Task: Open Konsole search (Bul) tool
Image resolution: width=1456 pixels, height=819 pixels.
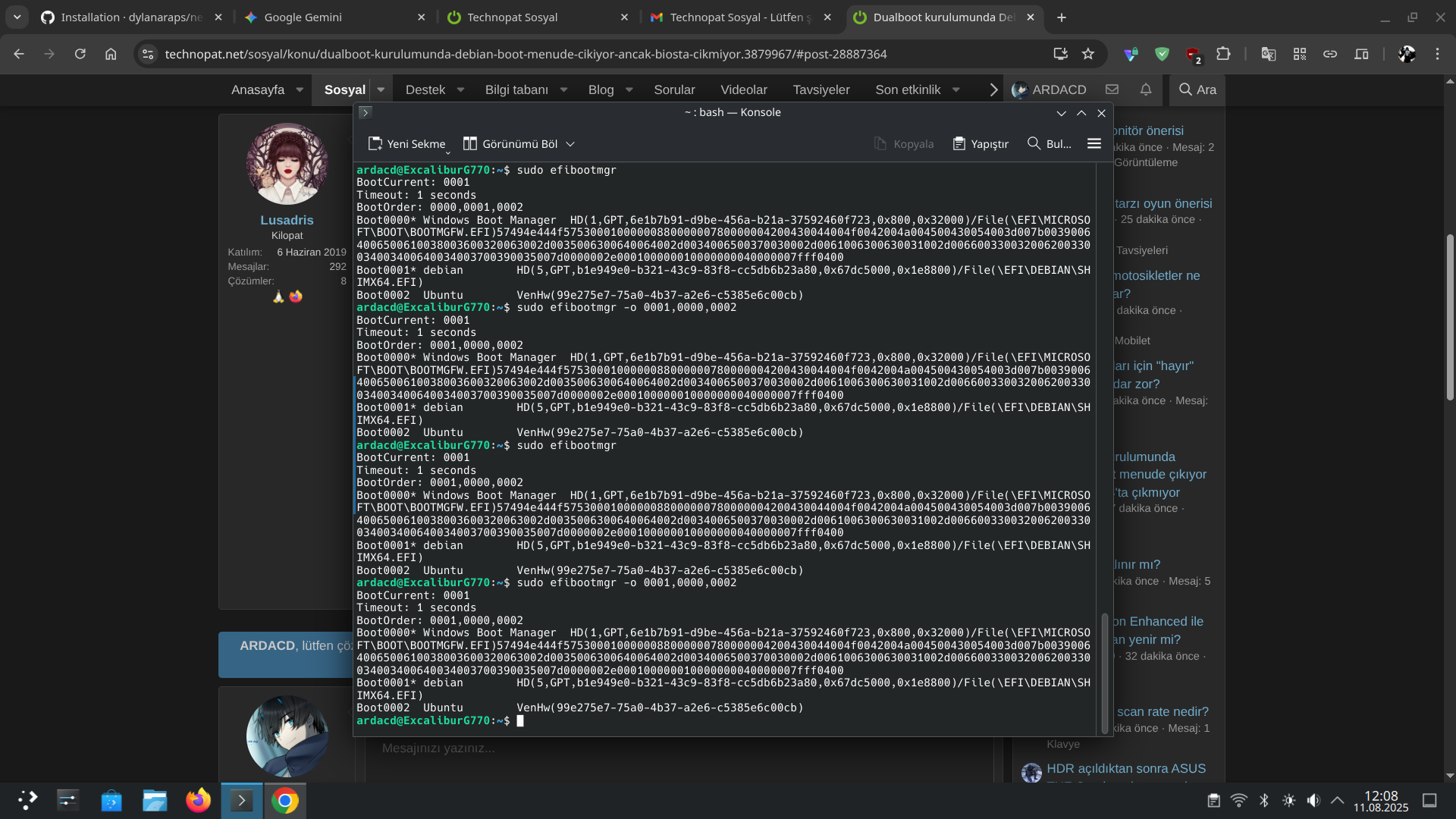Action: click(x=1049, y=143)
